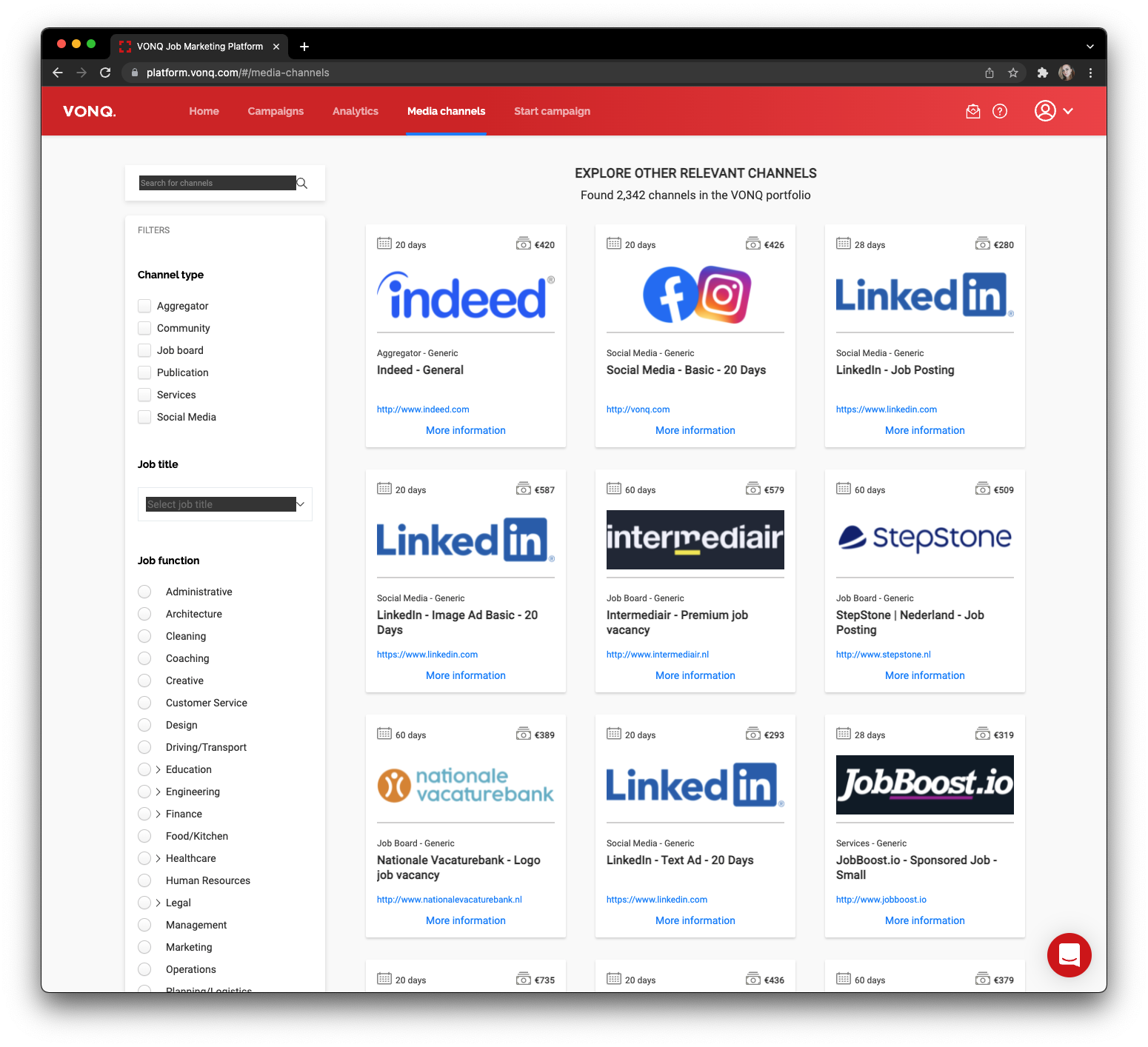Click the price icon beside €319

tap(983, 734)
